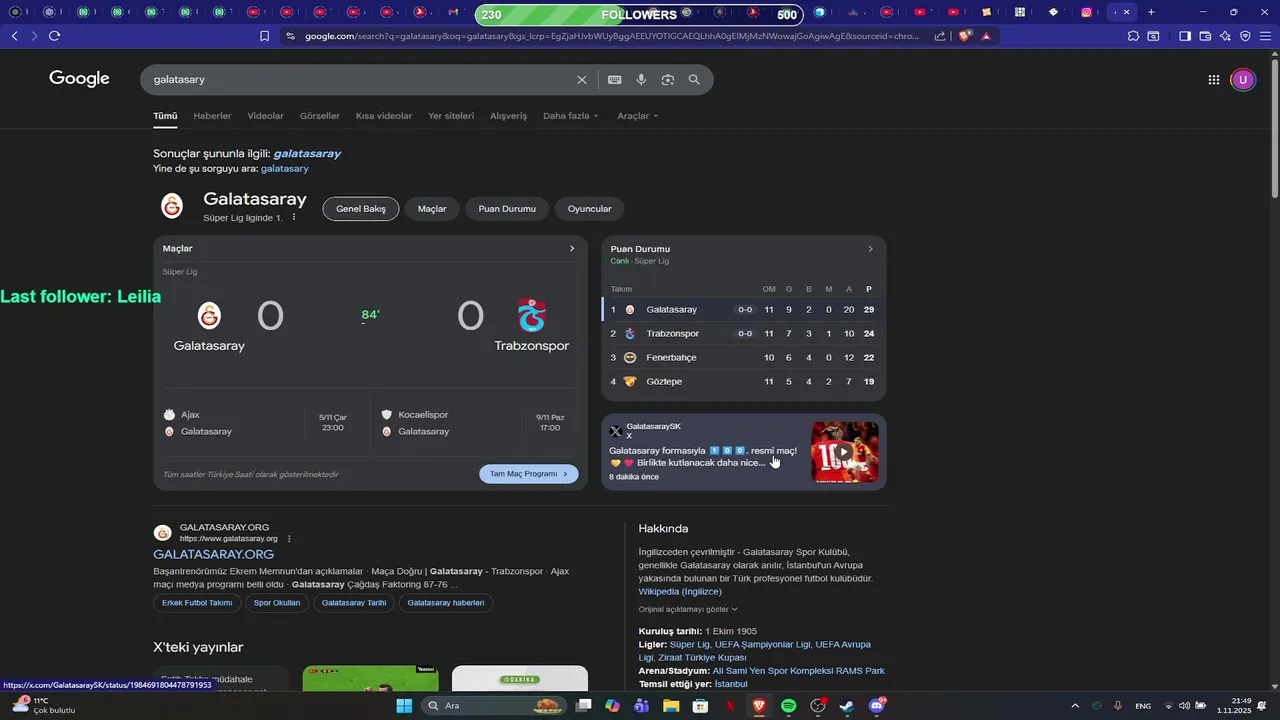Switch to the Kısa videolar tab
The image size is (1280, 720).
click(384, 116)
